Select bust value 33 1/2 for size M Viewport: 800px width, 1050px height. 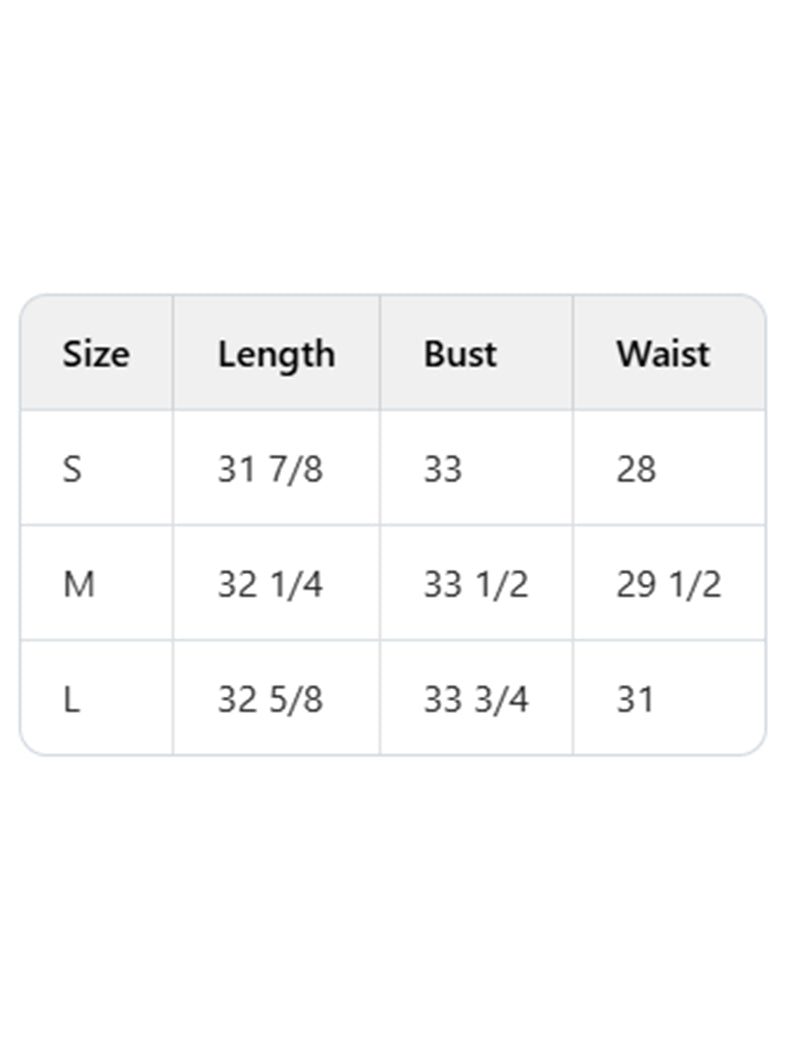pyautogui.click(x=475, y=584)
